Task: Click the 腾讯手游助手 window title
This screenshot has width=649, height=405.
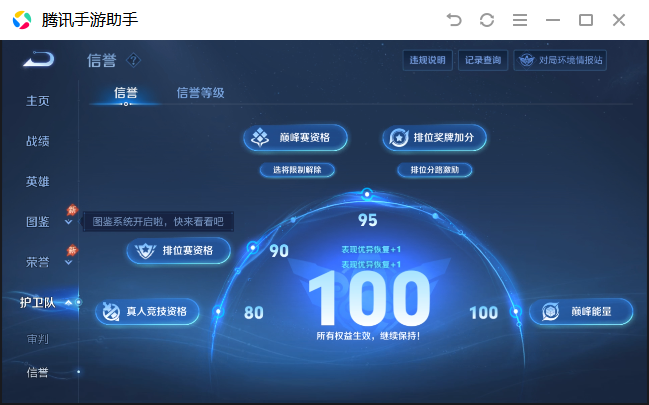Action: click(x=89, y=20)
